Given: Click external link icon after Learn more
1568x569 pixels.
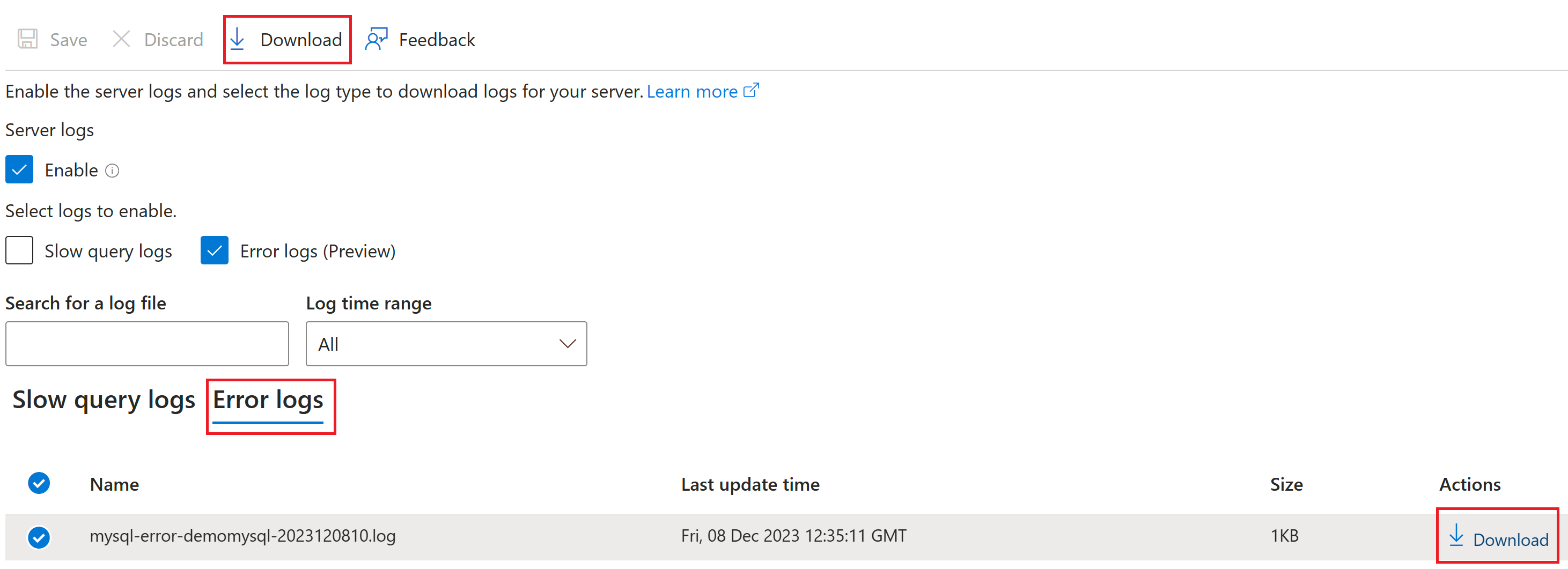Looking at the screenshot, I should [752, 91].
